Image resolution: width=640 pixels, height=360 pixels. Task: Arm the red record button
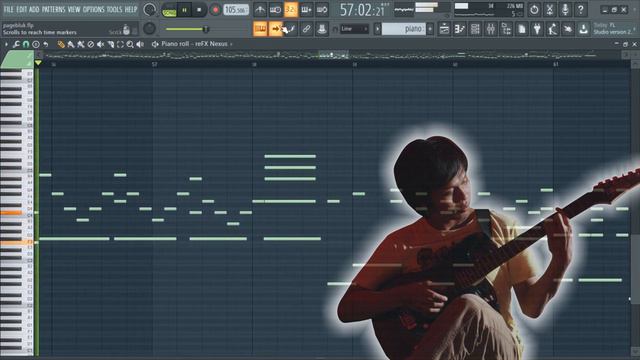click(x=215, y=10)
